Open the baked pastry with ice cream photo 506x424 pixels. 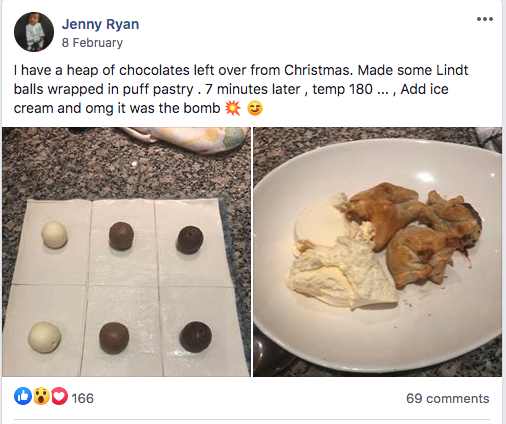[377, 252]
